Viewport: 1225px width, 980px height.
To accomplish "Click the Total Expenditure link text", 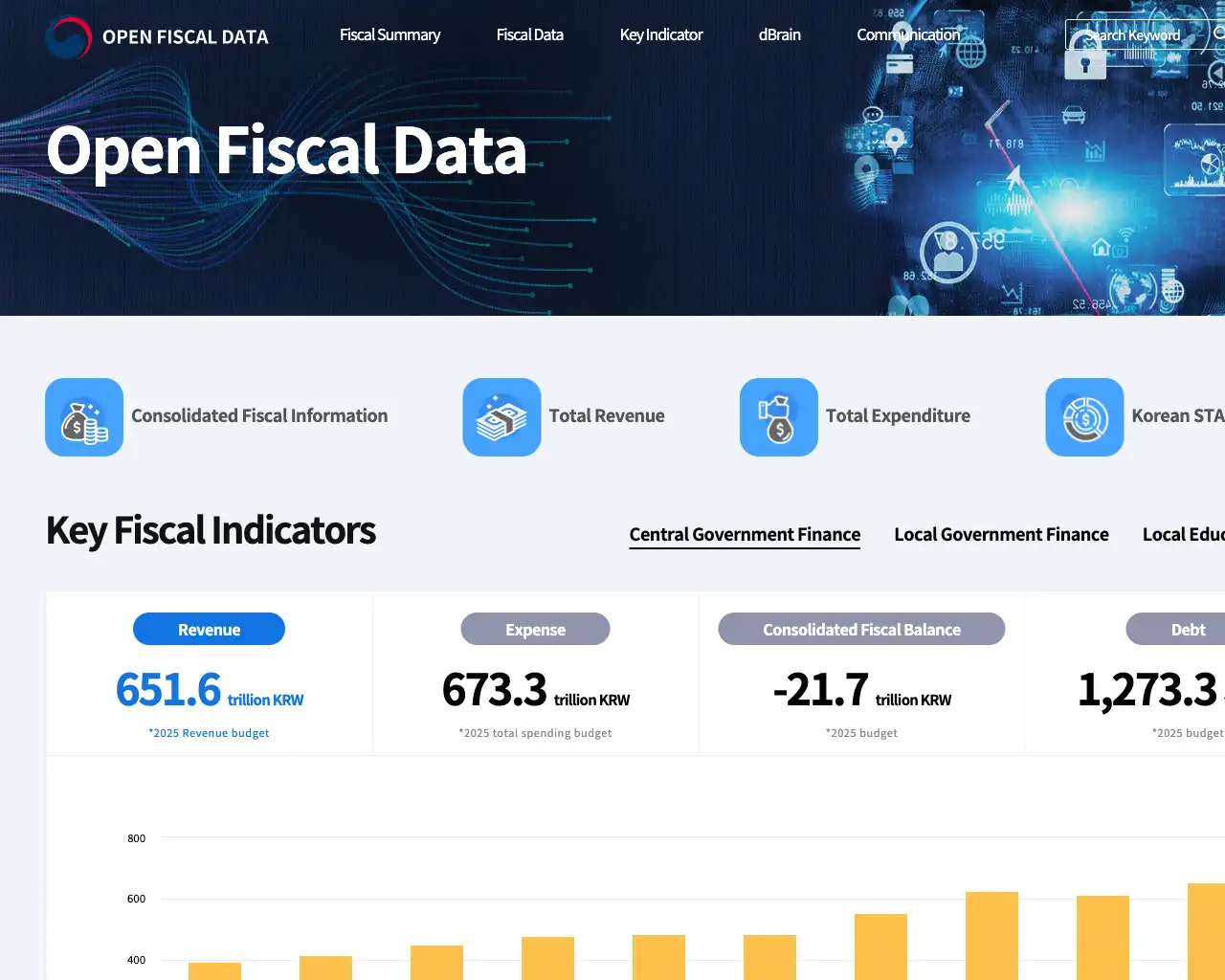I will coord(898,416).
